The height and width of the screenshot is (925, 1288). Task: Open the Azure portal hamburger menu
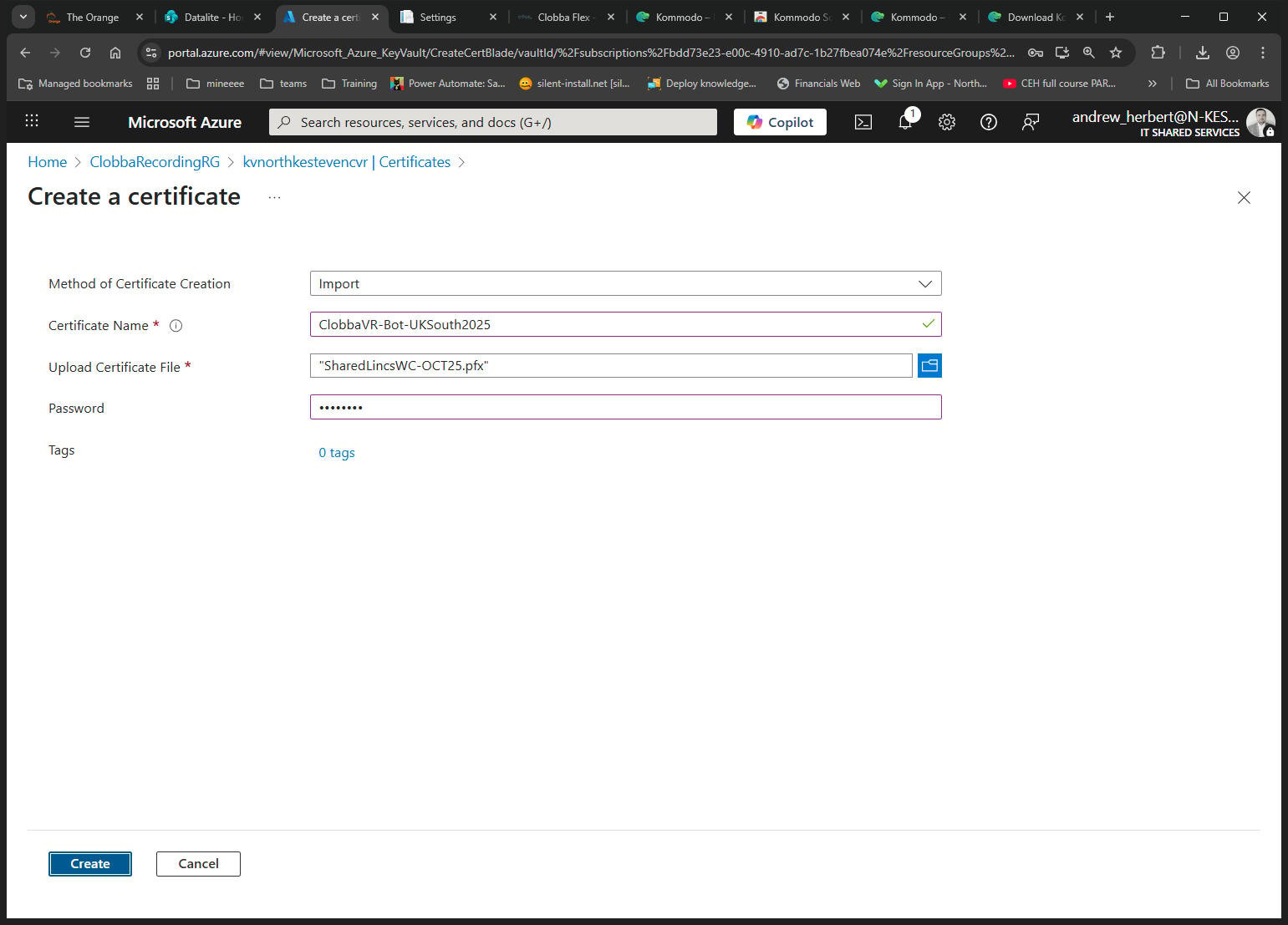coord(82,122)
